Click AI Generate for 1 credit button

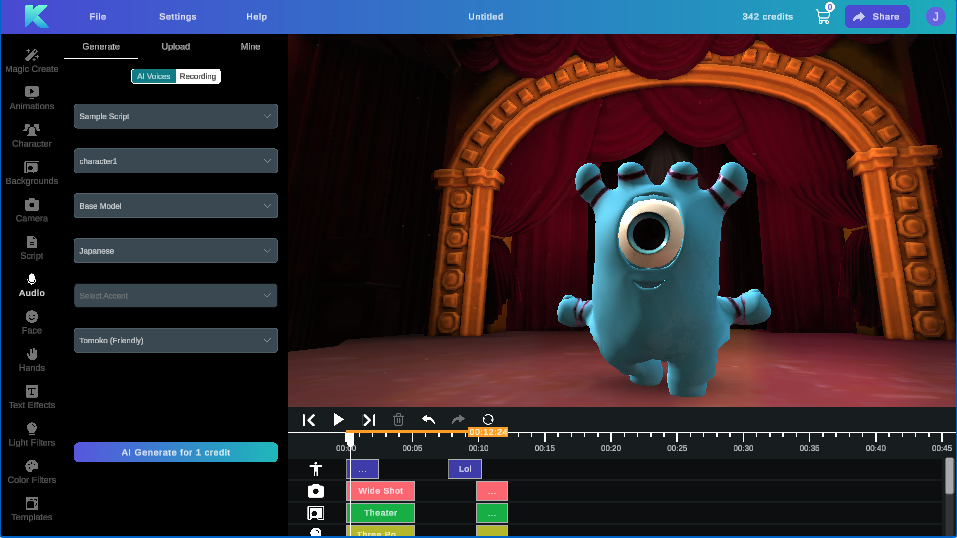(x=176, y=452)
